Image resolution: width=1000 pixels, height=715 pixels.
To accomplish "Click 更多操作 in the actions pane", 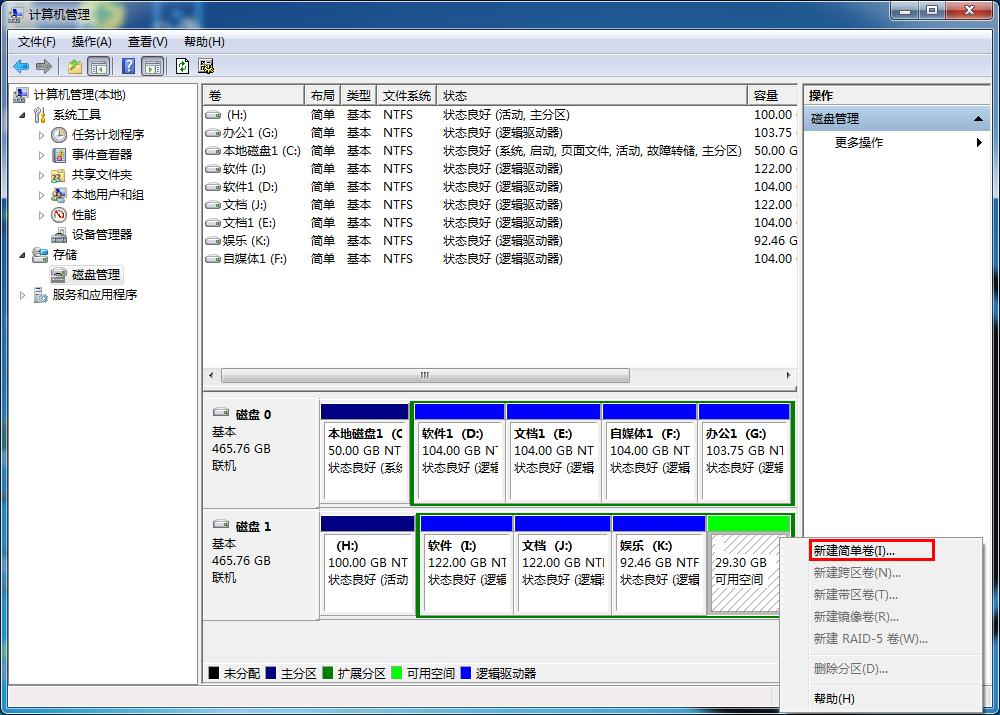I will point(858,142).
